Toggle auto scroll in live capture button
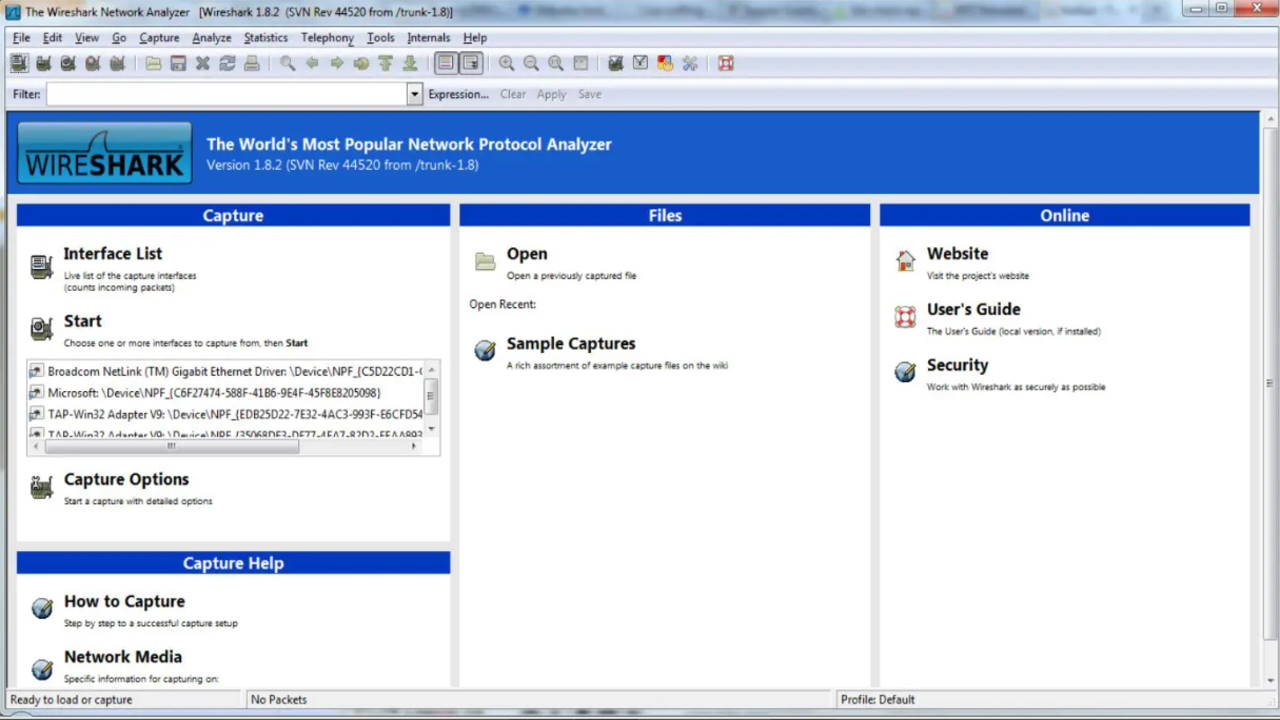1280x720 pixels. coord(471,63)
